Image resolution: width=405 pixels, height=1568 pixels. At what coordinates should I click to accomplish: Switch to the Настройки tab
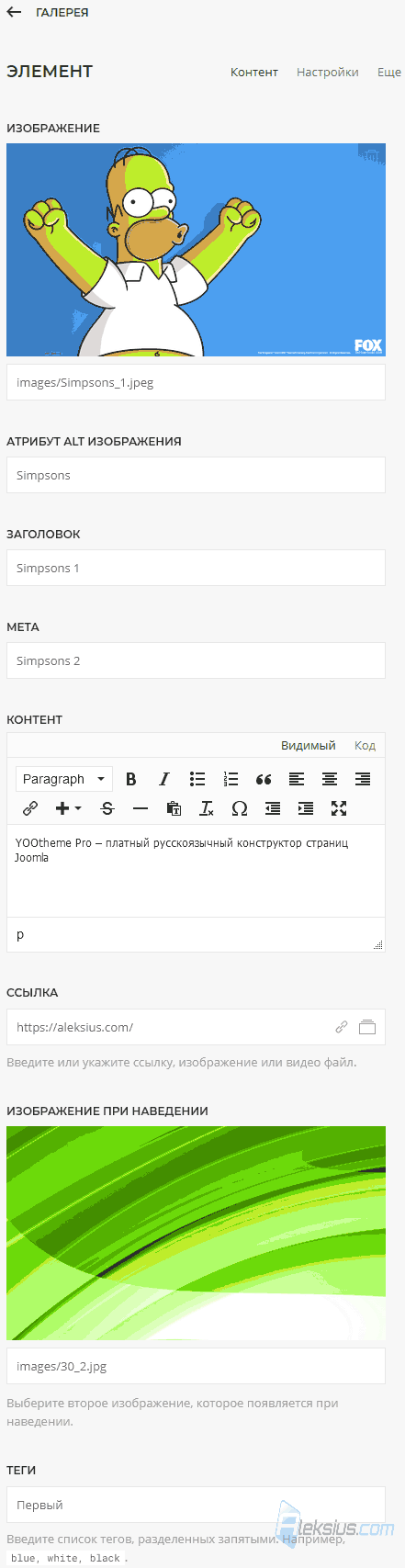click(328, 72)
